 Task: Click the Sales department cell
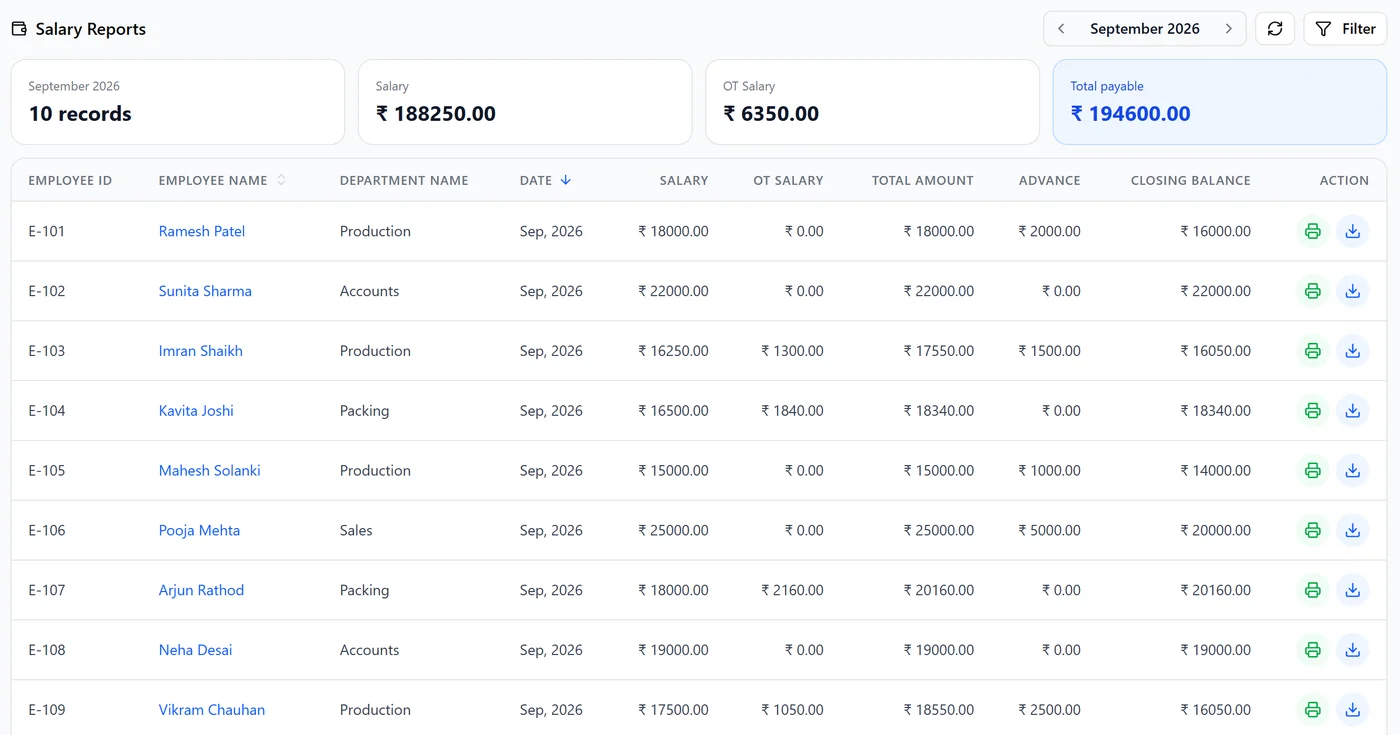coord(356,530)
